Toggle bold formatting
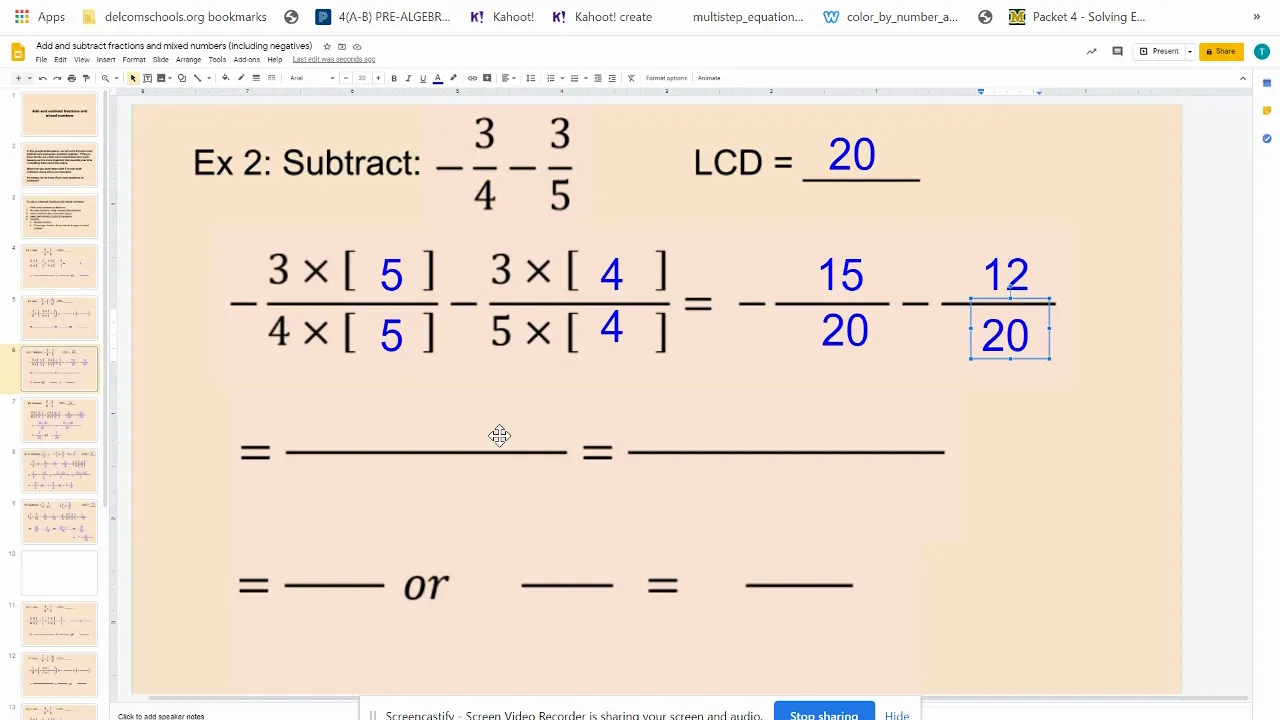Image resolution: width=1280 pixels, height=720 pixels. [x=394, y=78]
